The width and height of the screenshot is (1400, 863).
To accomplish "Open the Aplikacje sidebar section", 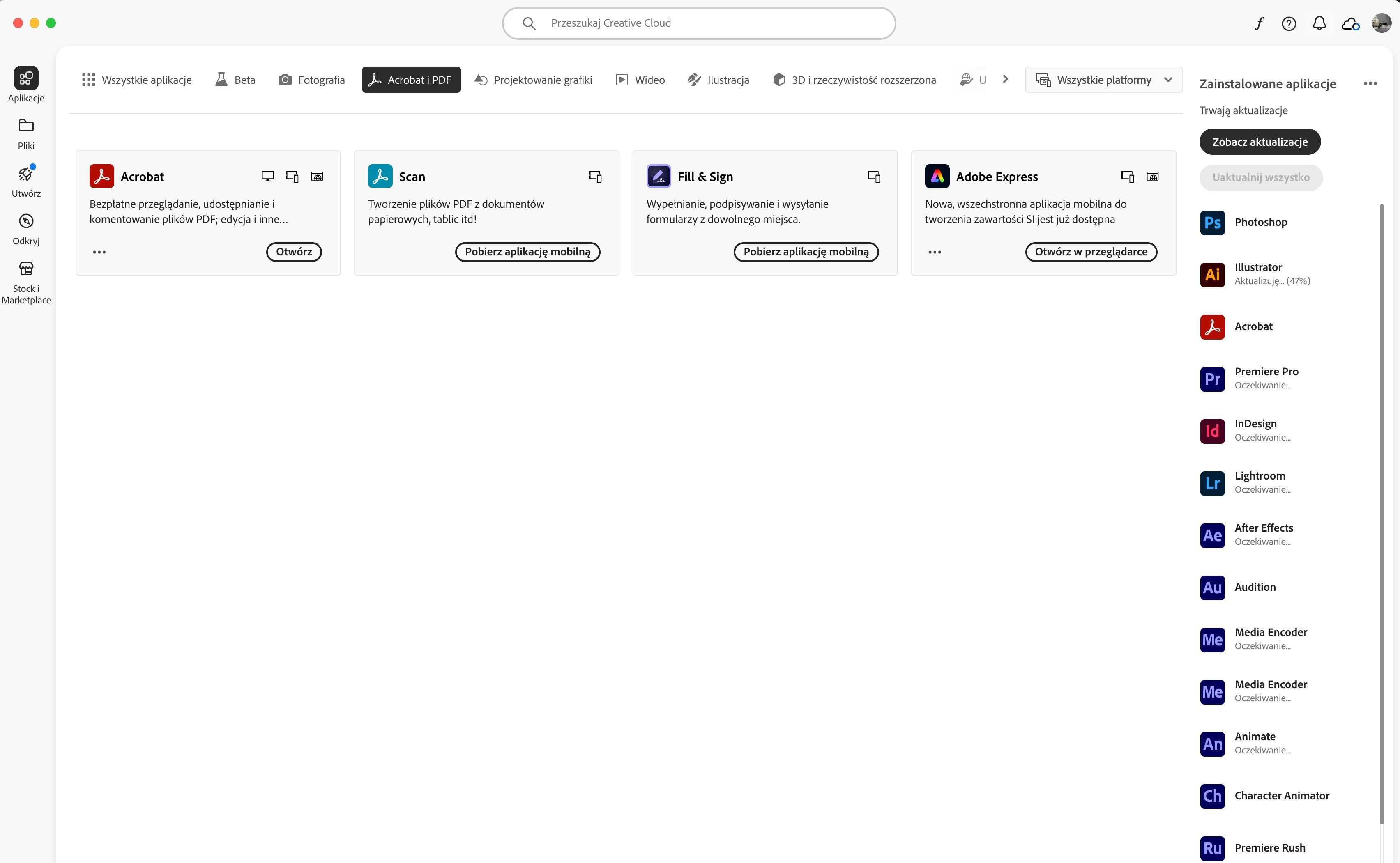I will tap(26, 85).
